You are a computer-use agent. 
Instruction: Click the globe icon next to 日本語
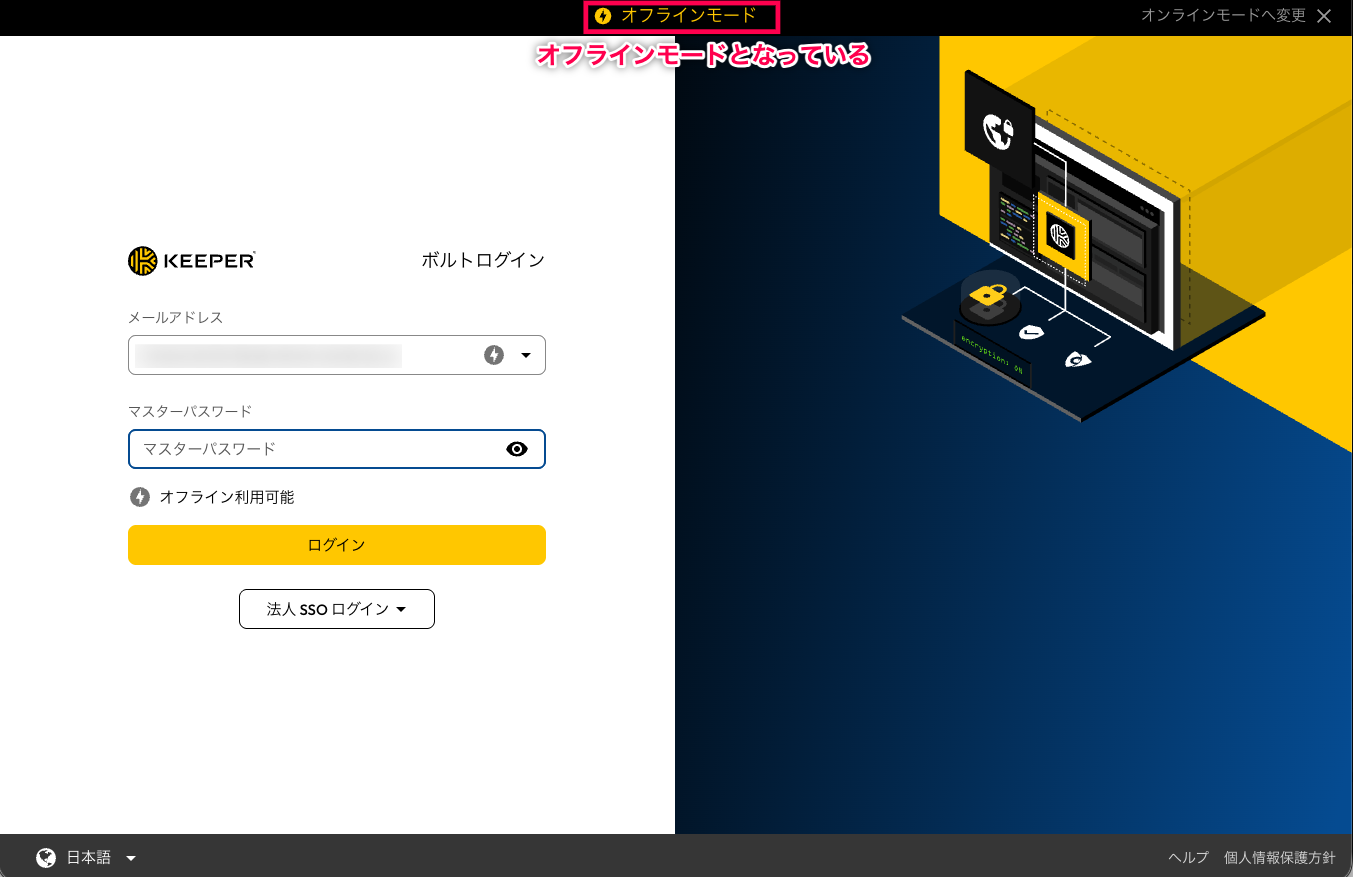click(x=44, y=856)
